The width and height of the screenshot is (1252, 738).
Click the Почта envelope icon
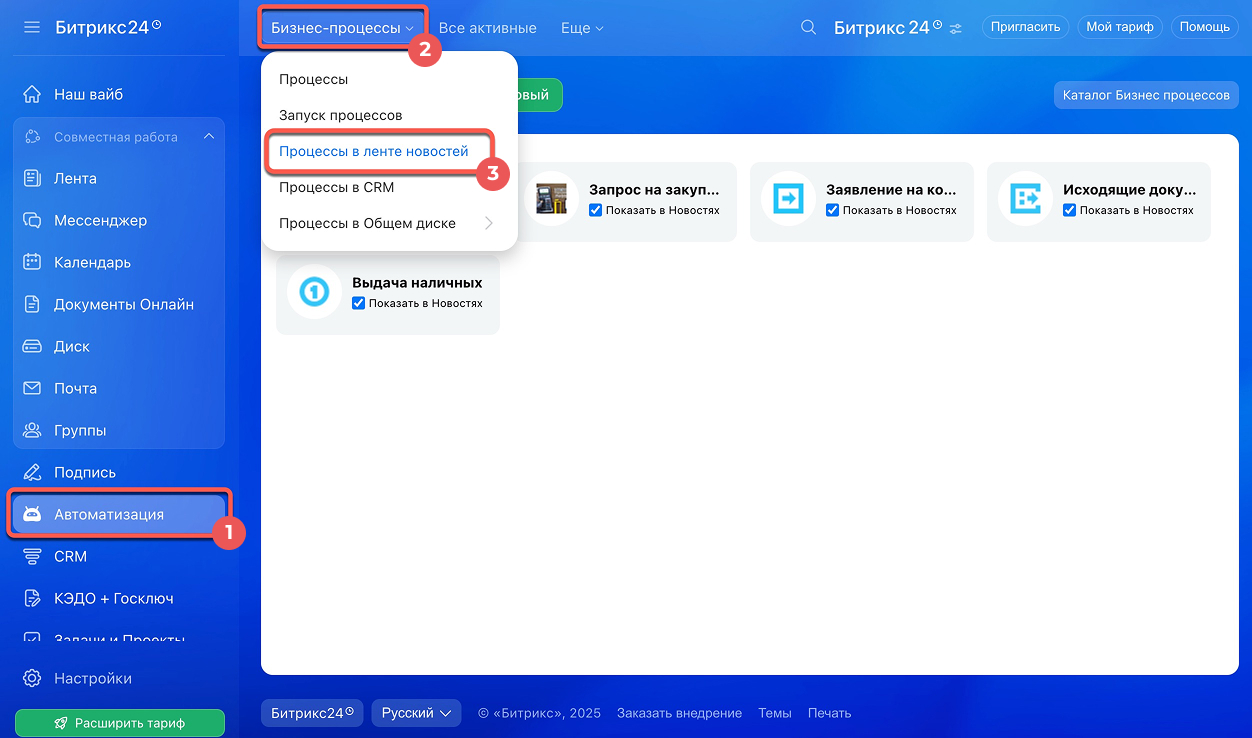pos(32,388)
